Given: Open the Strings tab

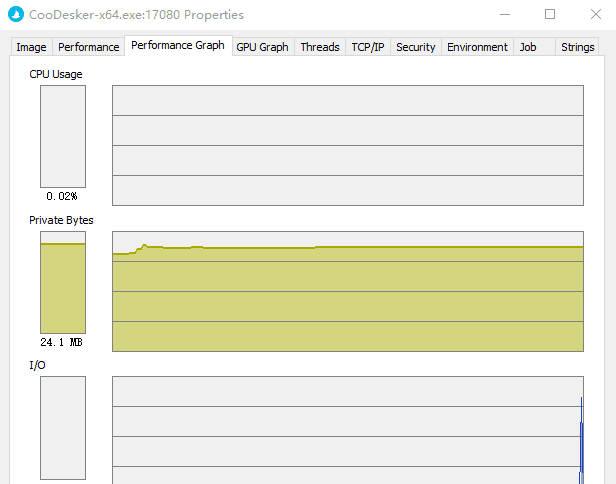Looking at the screenshot, I should (x=578, y=47).
